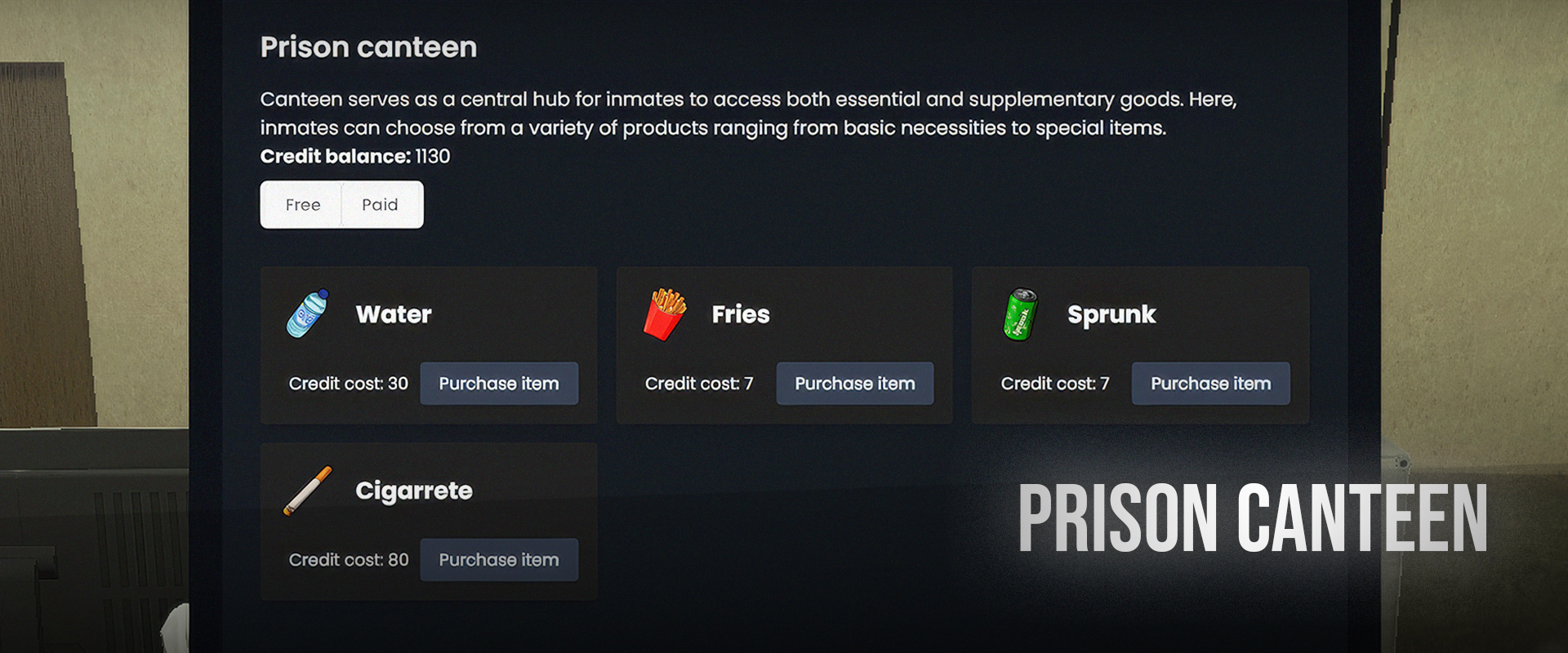Click the Water item title
The image size is (1568, 653).
click(x=394, y=314)
